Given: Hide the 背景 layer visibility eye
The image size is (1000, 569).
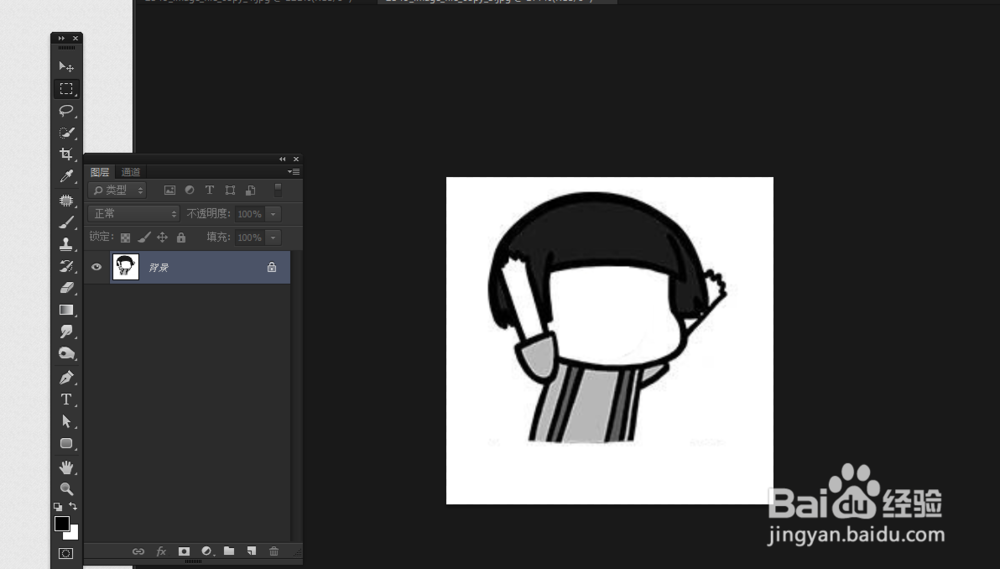Looking at the screenshot, I should coord(96,267).
